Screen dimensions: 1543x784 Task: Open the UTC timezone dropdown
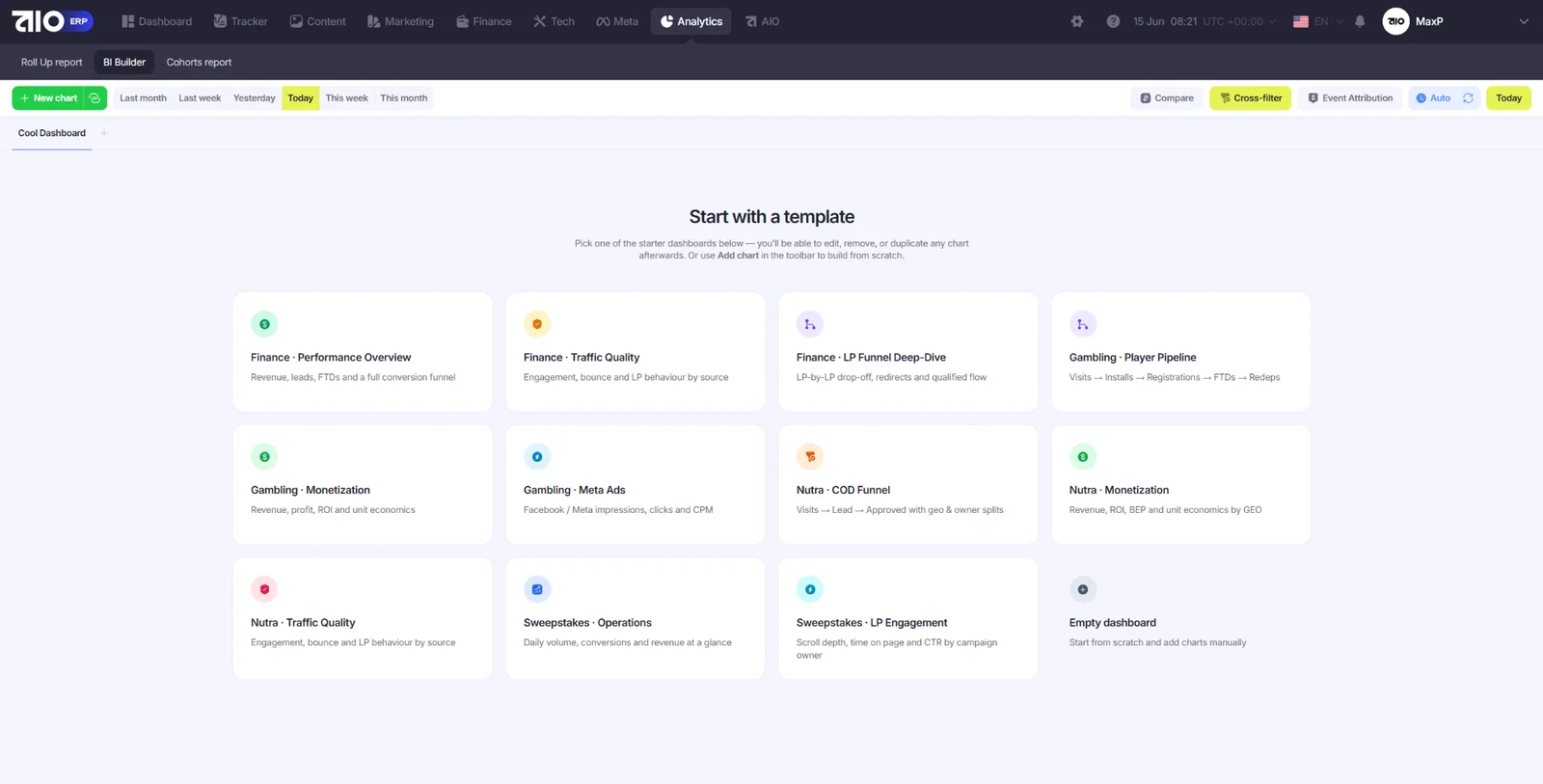coord(1239,21)
